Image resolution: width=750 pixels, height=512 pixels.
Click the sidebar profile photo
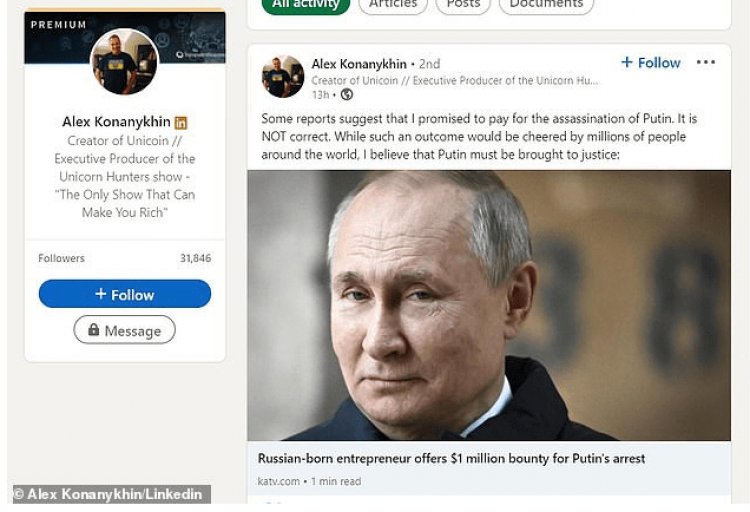[125, 62]
